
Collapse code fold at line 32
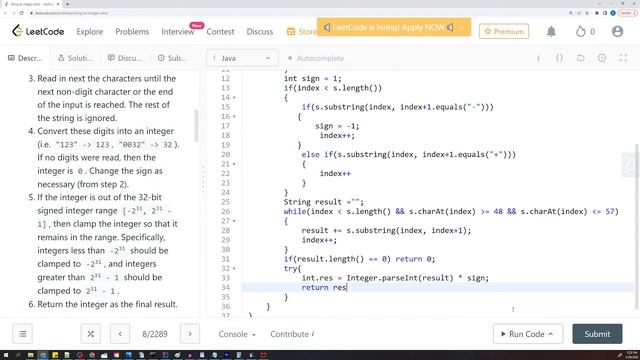234,269
